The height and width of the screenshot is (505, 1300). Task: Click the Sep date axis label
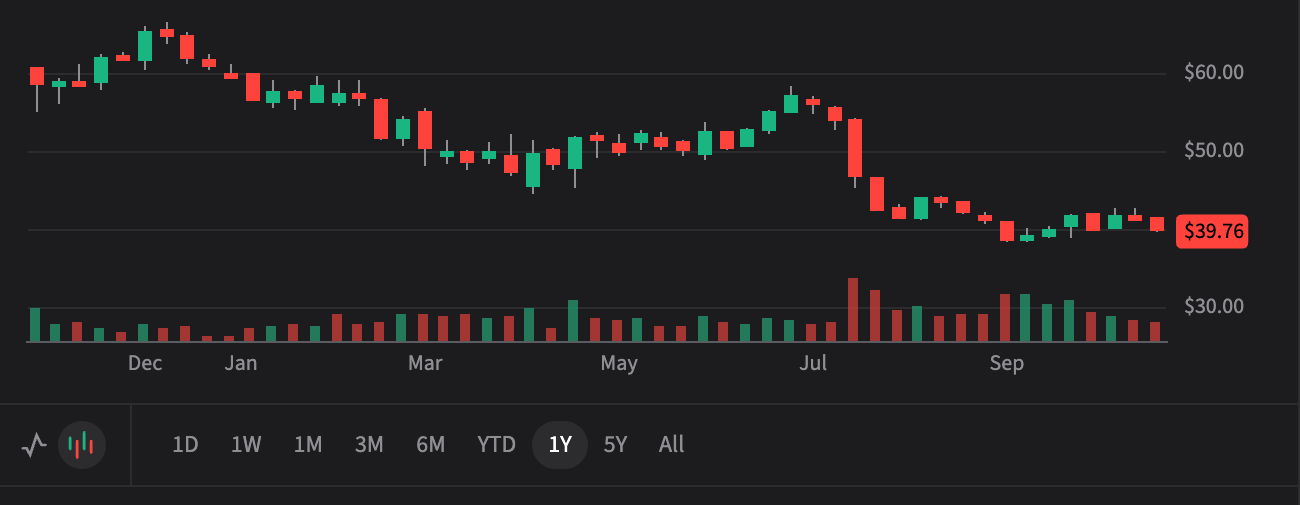[1007, 364]
